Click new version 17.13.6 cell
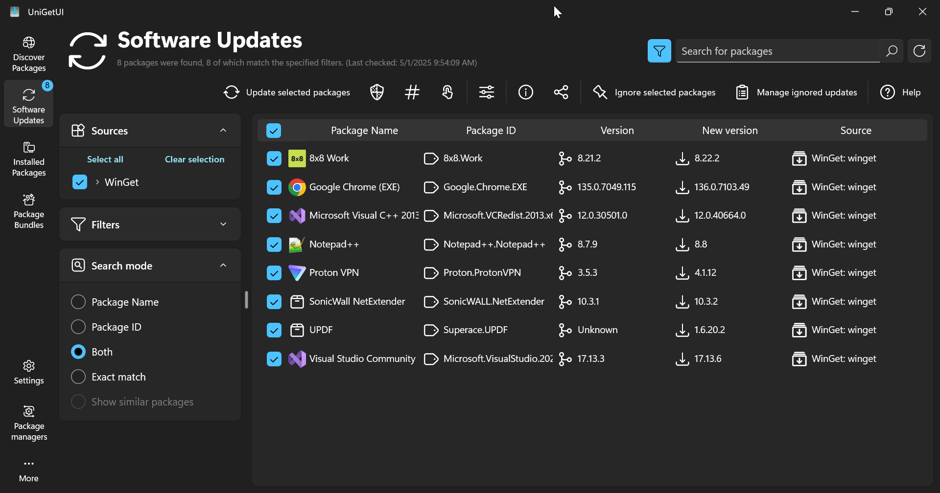This screenshot has height=493, width=940. tap(707, 359)
